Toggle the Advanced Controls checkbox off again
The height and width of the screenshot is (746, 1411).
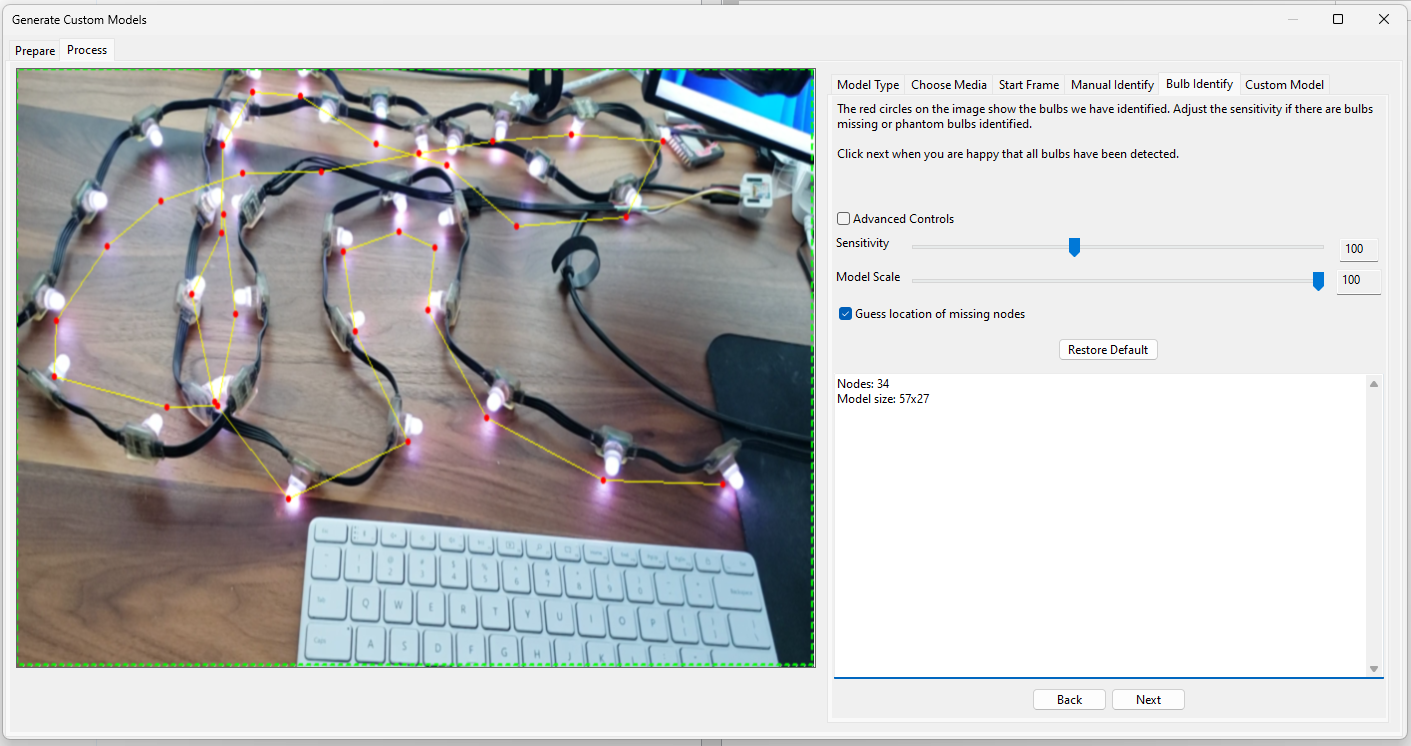(843, 218)
